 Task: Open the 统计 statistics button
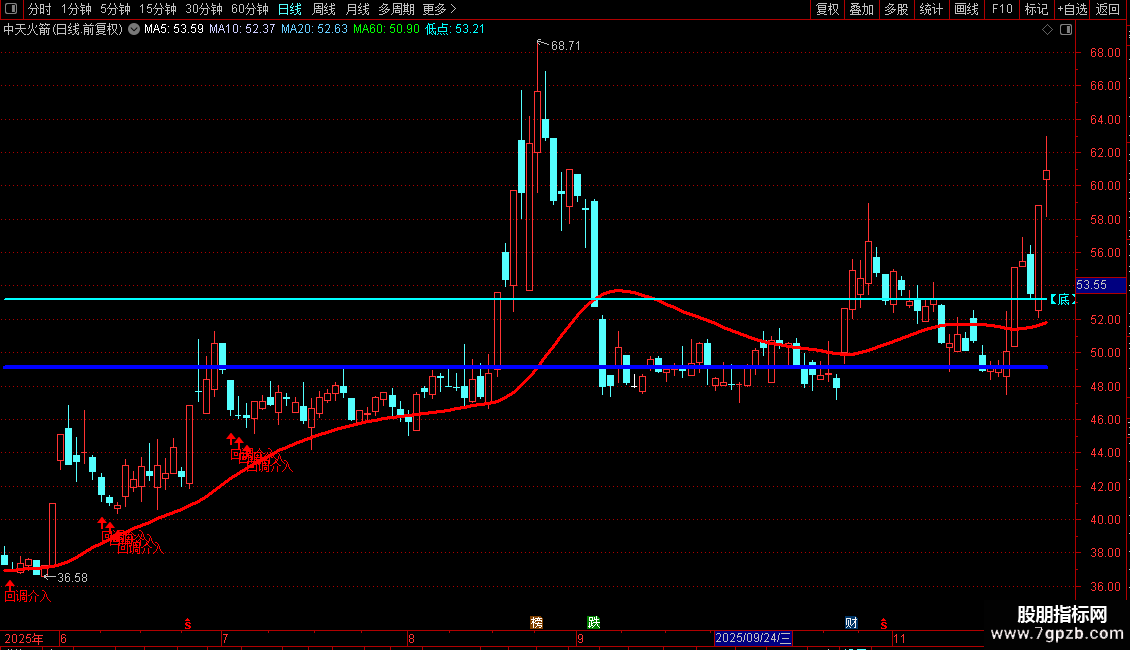930,9
